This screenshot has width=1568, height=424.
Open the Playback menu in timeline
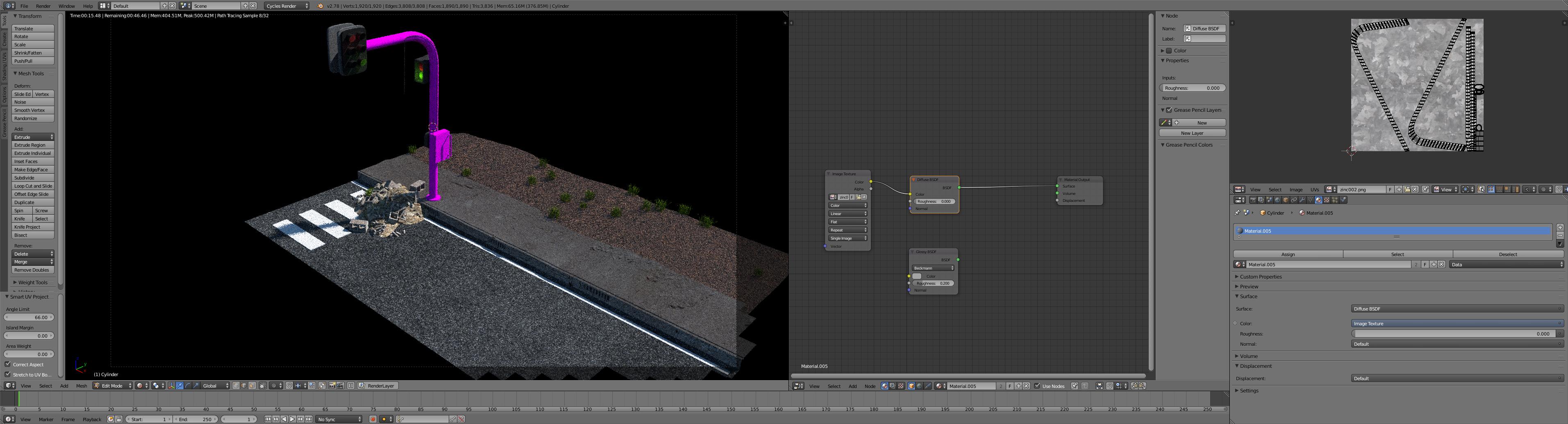[x=92, y=419]
